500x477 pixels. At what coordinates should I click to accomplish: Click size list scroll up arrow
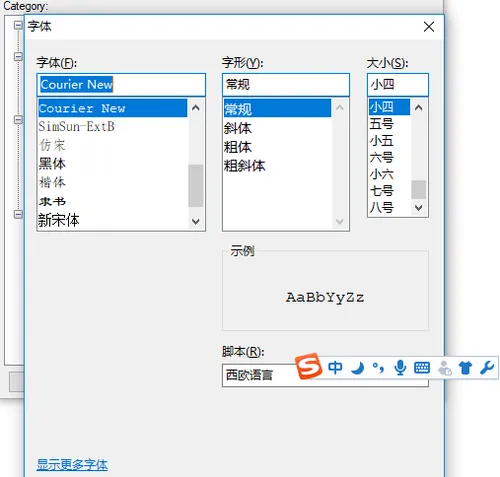click(419, 107)
